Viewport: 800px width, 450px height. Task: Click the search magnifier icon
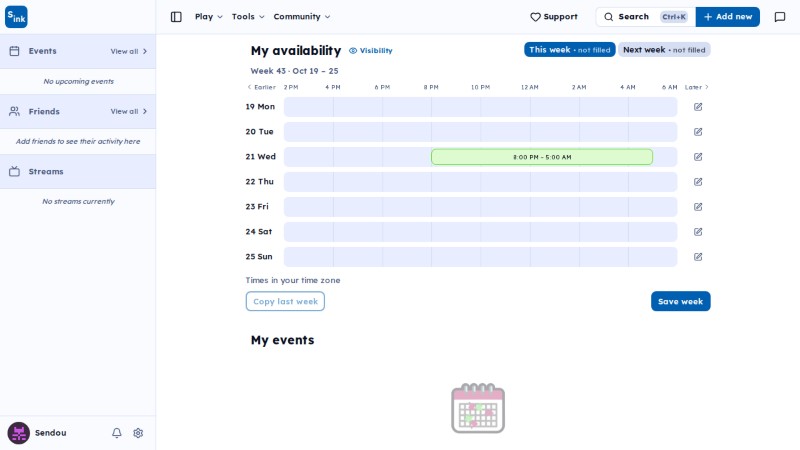[x=609, y=17]
